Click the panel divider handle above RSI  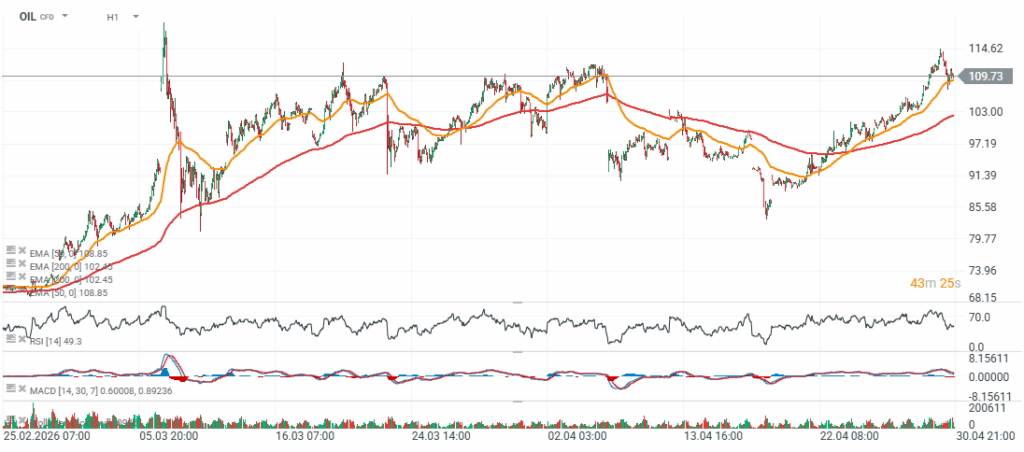click(x=517, y=303)
